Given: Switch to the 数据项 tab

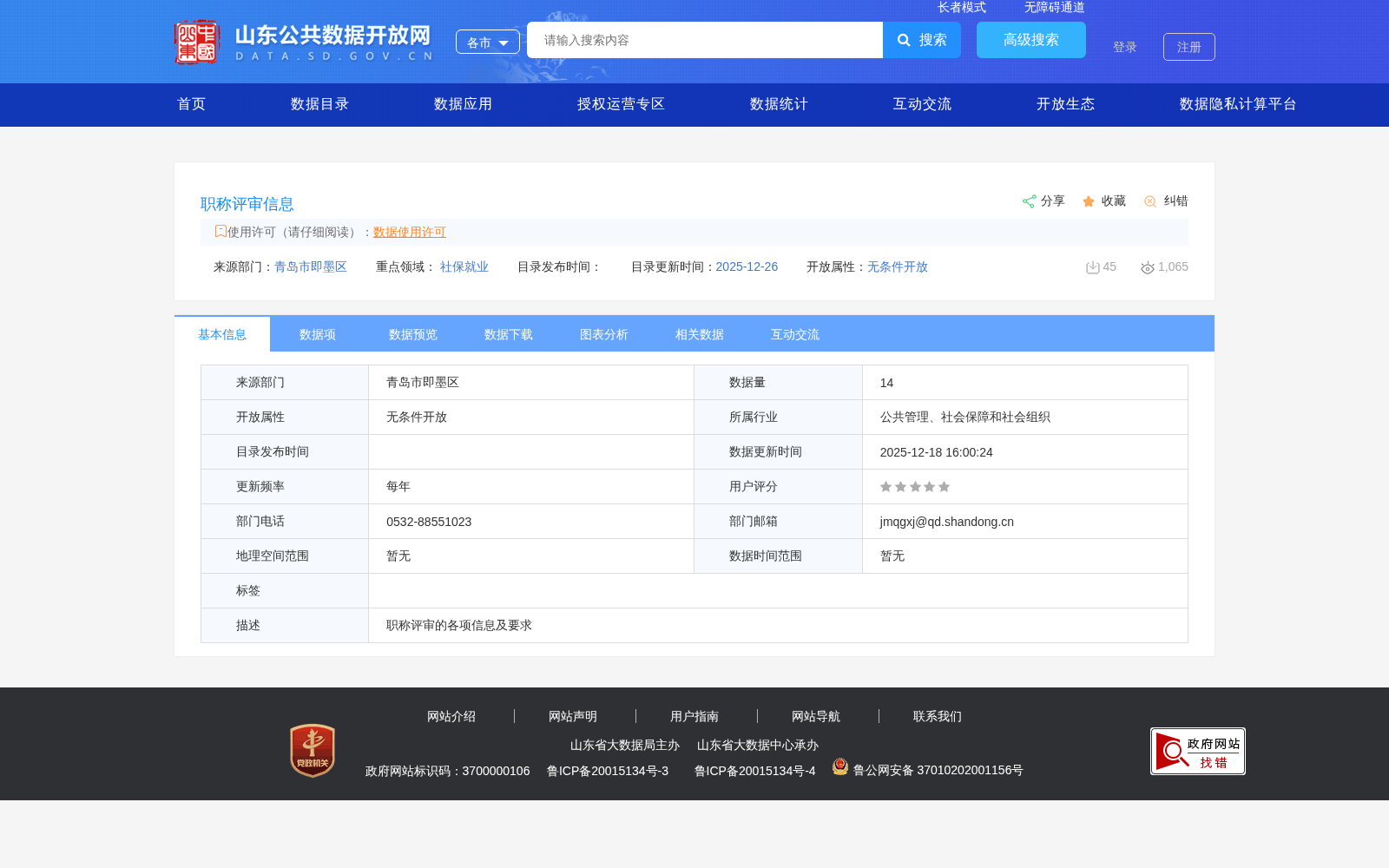Looking at the screenshot, I should coord(318,334).
